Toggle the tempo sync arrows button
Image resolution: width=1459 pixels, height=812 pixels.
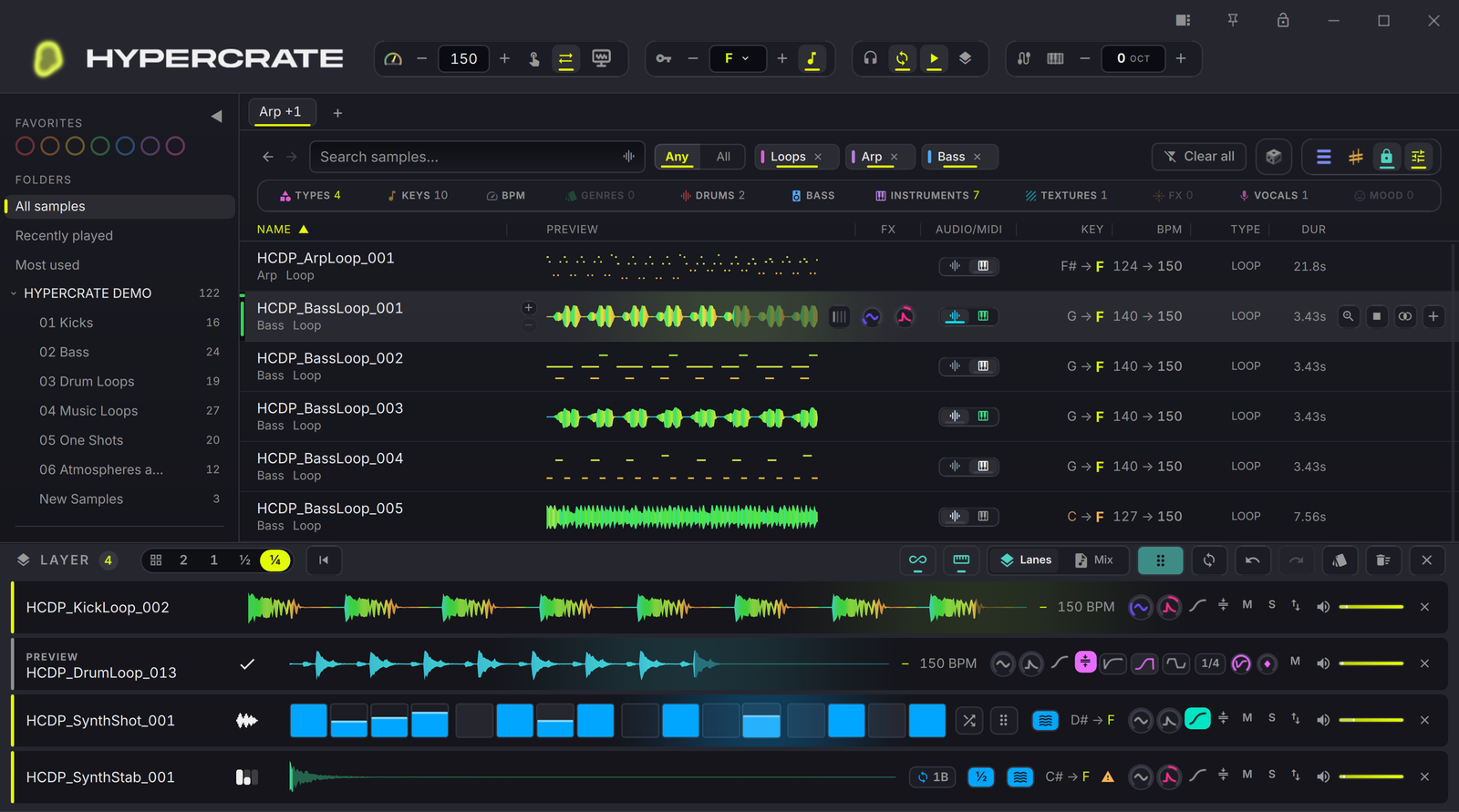(x=565, y=58)
